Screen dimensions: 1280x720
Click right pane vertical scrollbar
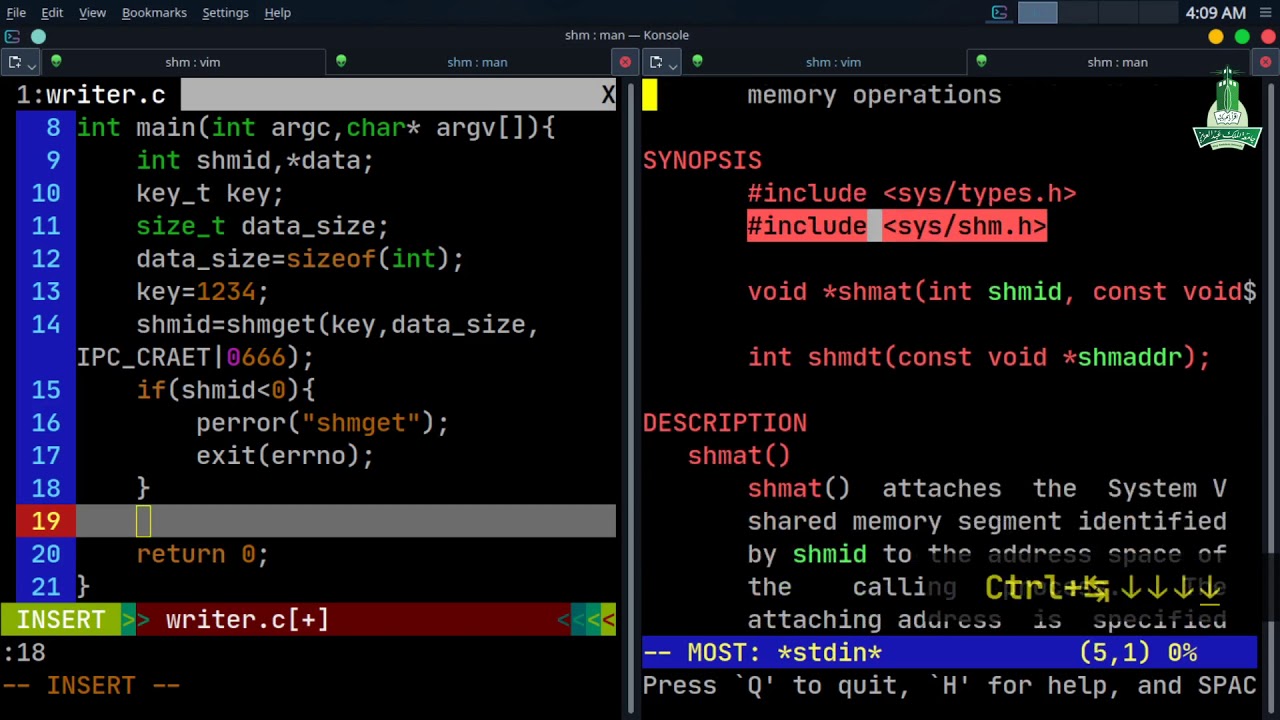click(1272, 398)
